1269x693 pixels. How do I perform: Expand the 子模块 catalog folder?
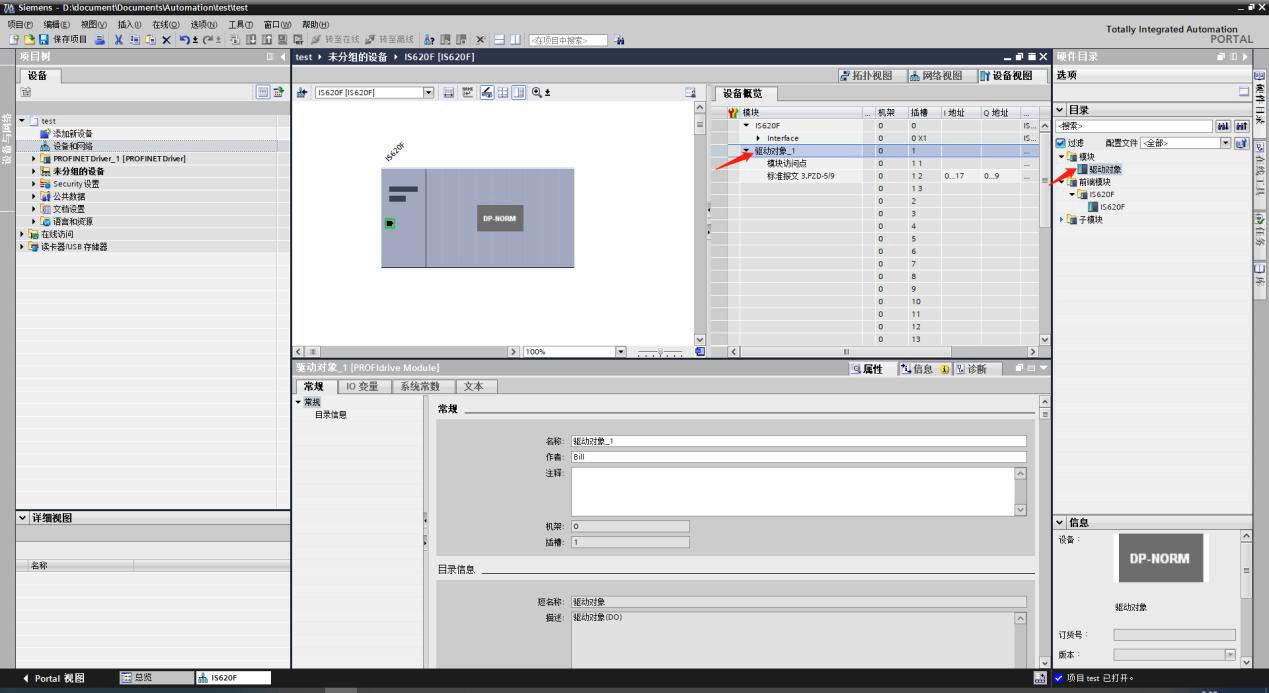1062,219
